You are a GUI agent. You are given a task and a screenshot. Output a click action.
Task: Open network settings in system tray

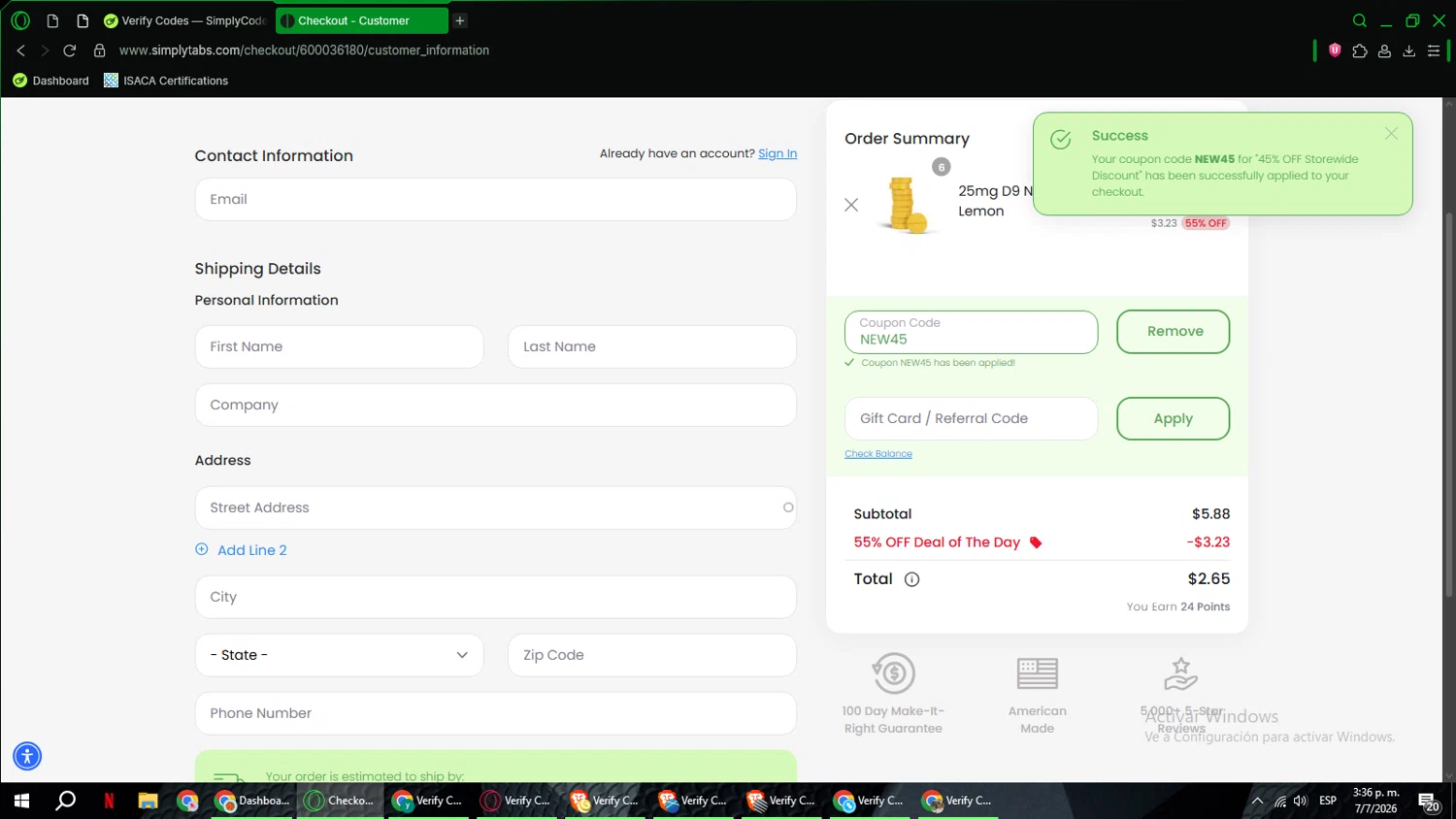[1280, 801]
